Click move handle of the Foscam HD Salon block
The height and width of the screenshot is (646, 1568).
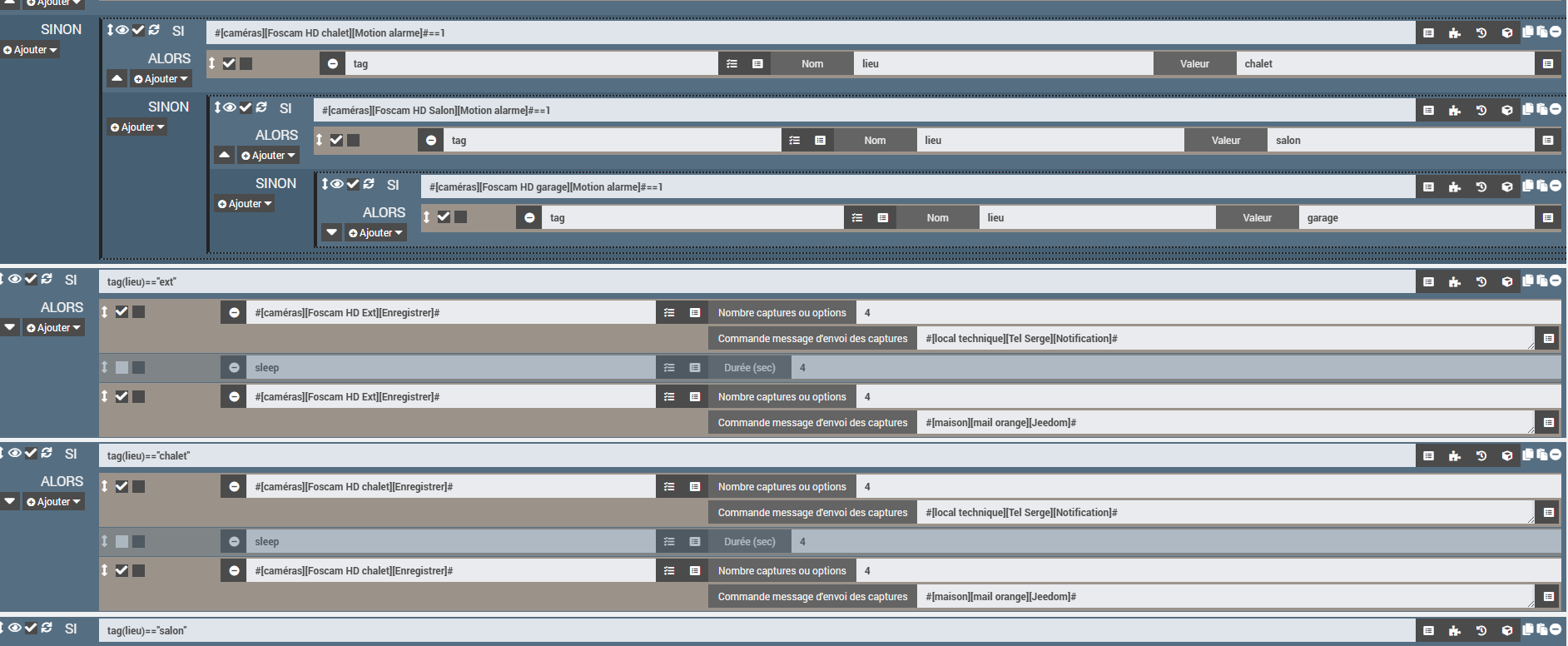pos(217,107)
